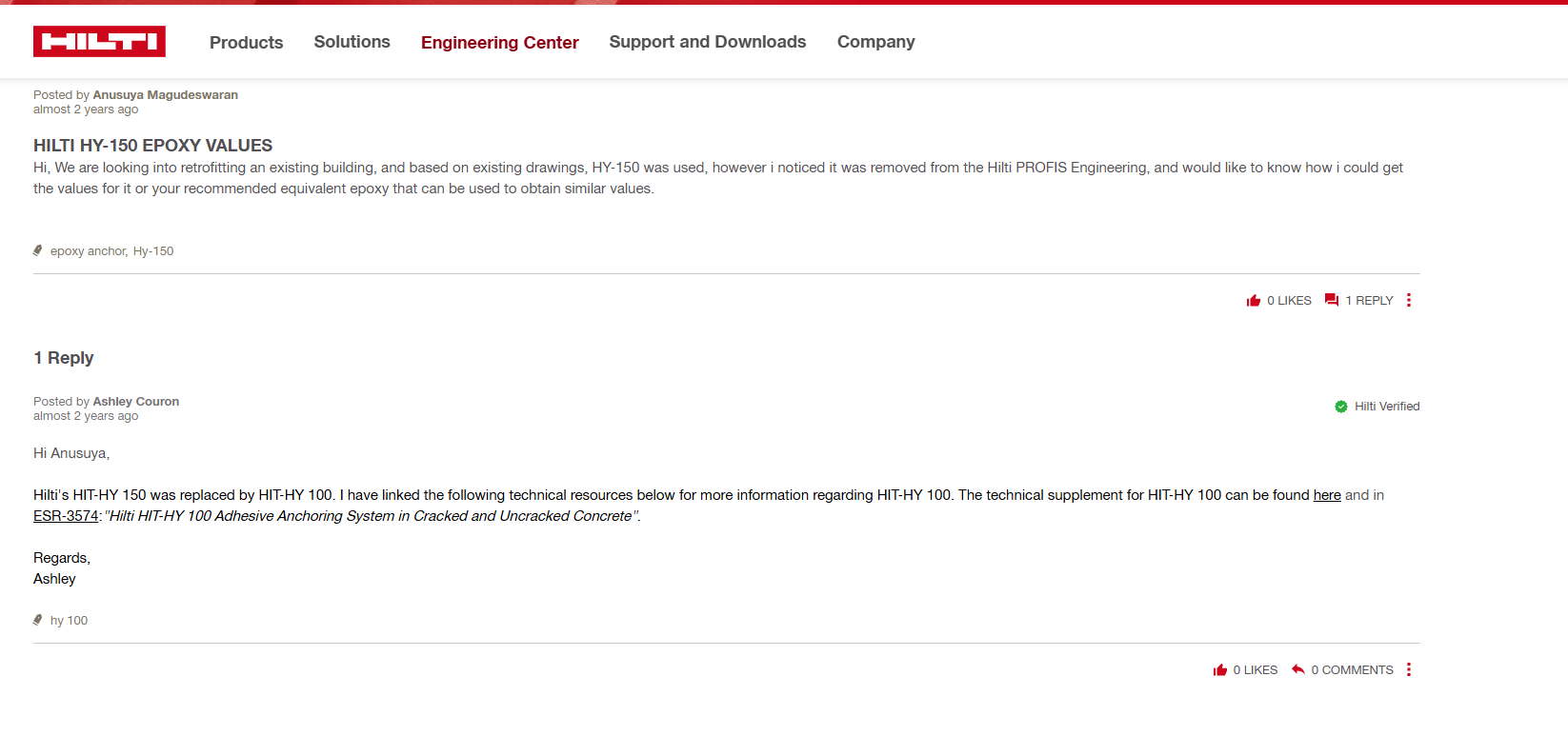
Task: Follow the 'here' technical supplement link
Action: [1326, 495]
